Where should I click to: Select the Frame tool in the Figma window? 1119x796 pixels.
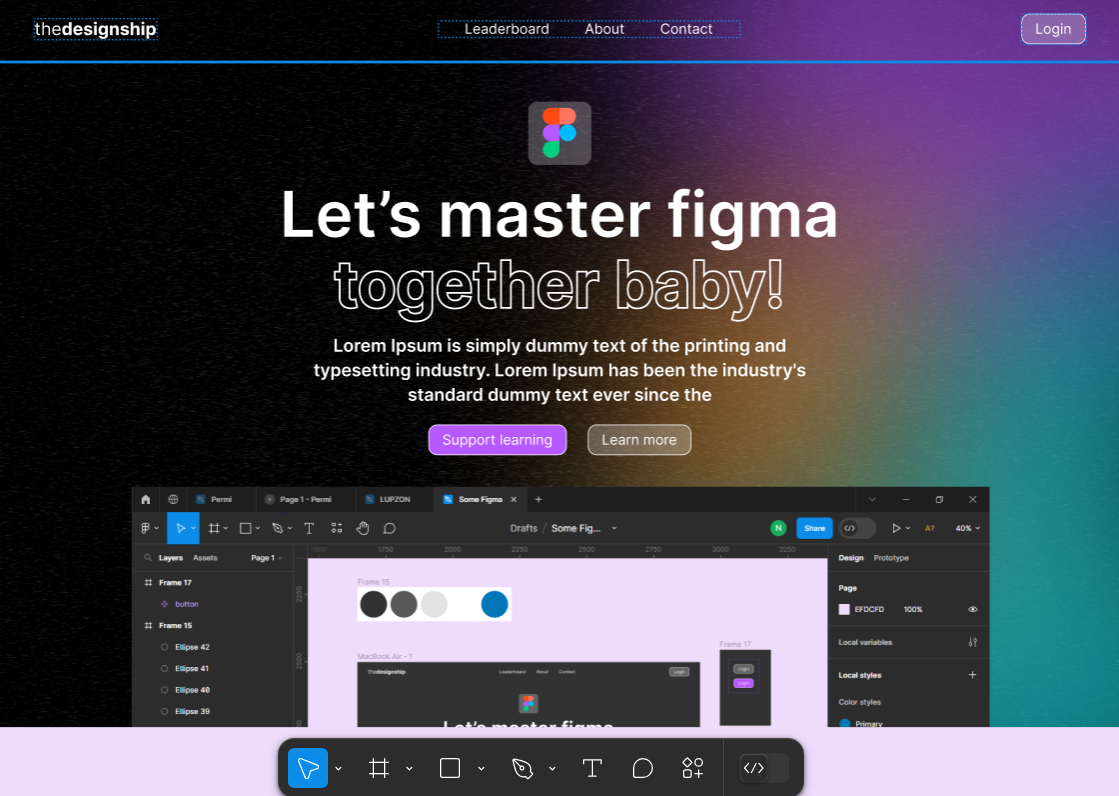[213, 528]
